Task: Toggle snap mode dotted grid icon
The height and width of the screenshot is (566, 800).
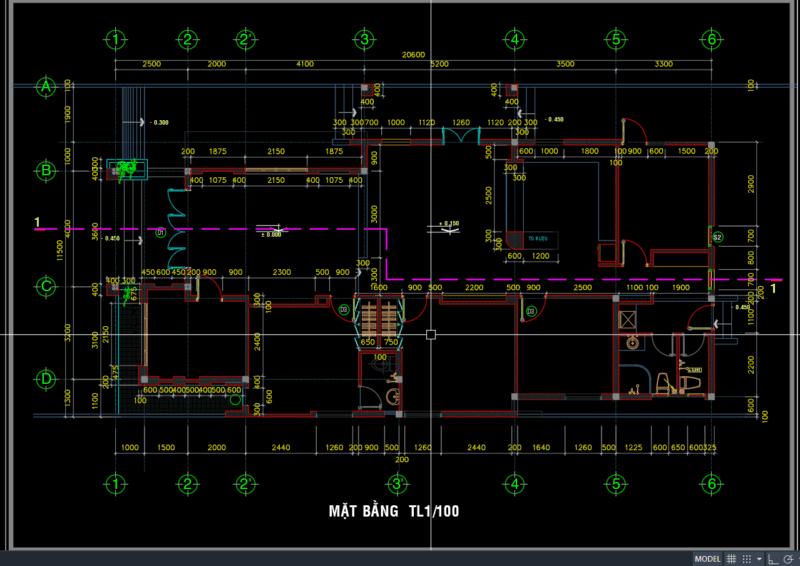Action: click(x=748, y=558)
